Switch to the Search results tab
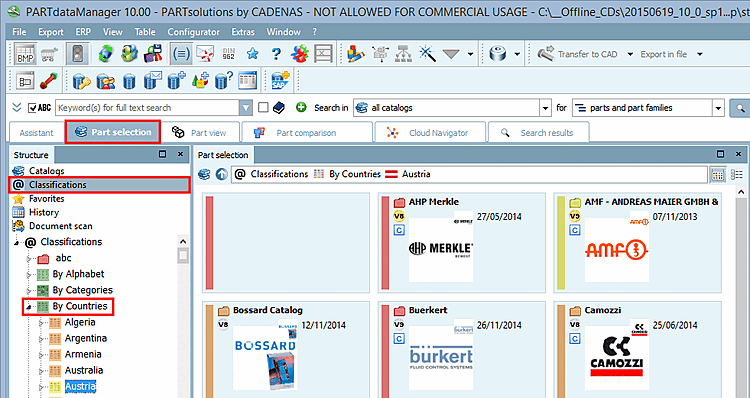Screen dimensions: 750x398 [538, 133]
